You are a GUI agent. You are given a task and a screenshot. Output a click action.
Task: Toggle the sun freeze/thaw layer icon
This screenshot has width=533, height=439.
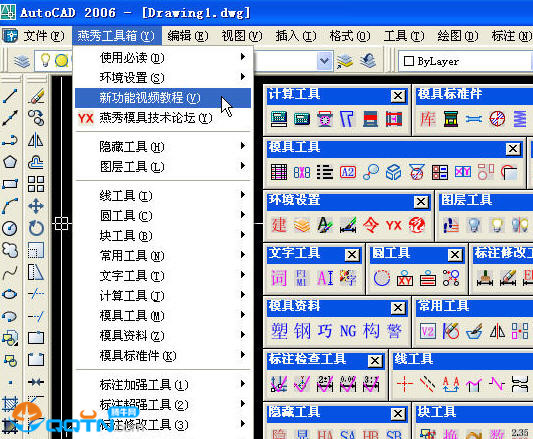tap(62, 61)
